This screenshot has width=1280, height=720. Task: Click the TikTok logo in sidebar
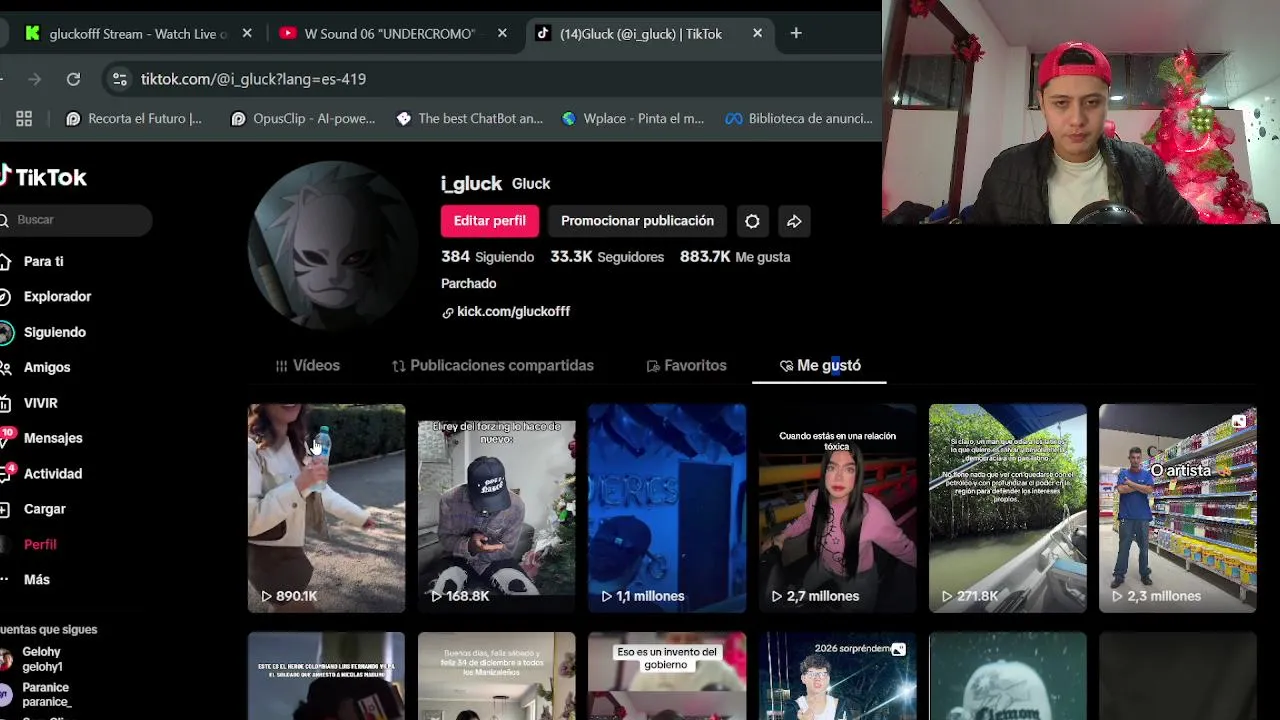point(44,177)
